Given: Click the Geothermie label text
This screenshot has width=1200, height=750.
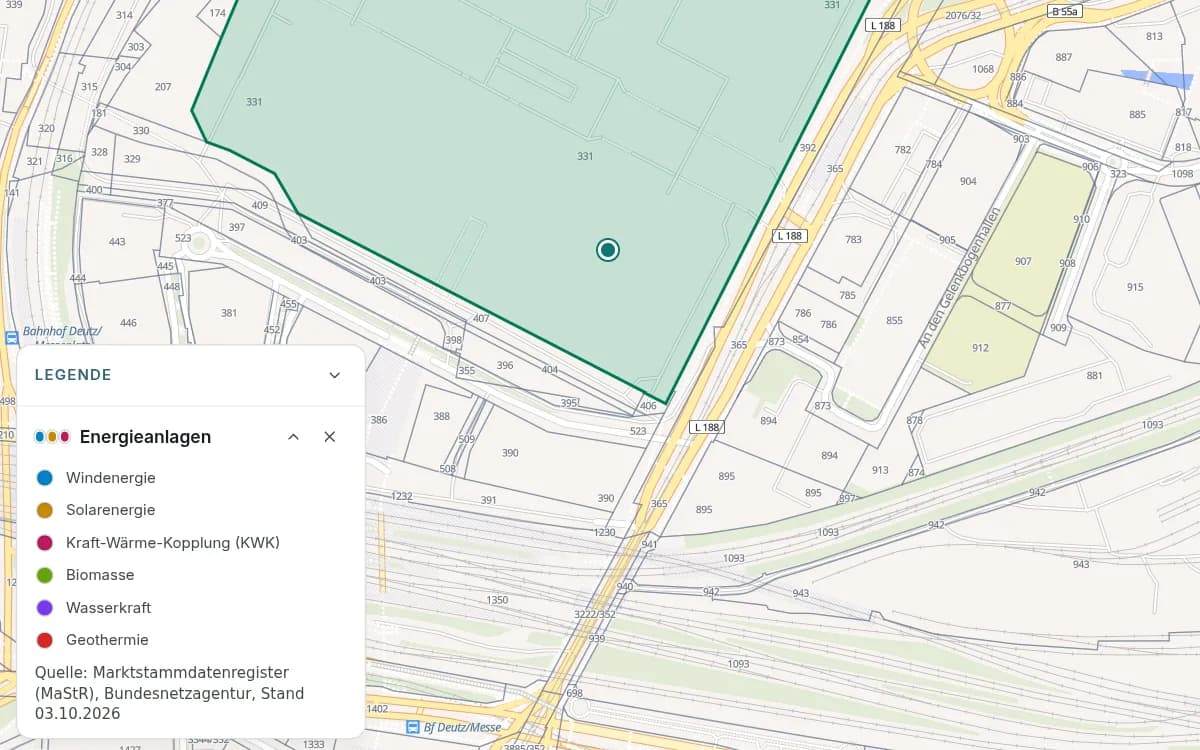Looking at the screenshot, I should coord(107,640).
